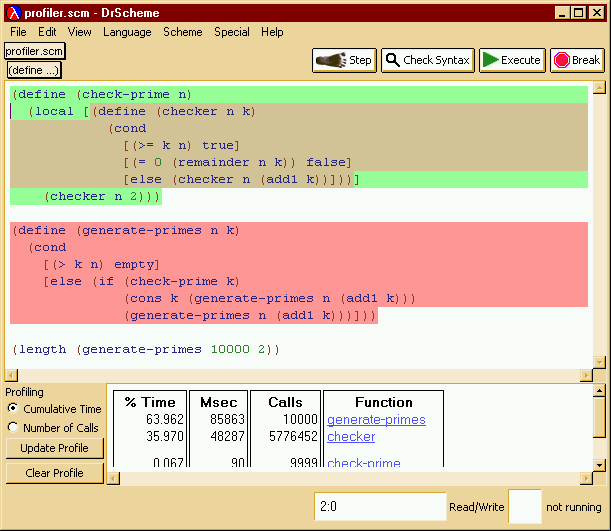The width and height of the screenshot is (611, 531).
Task: Stop evaluation with the Break button
Action: point(577,60)
